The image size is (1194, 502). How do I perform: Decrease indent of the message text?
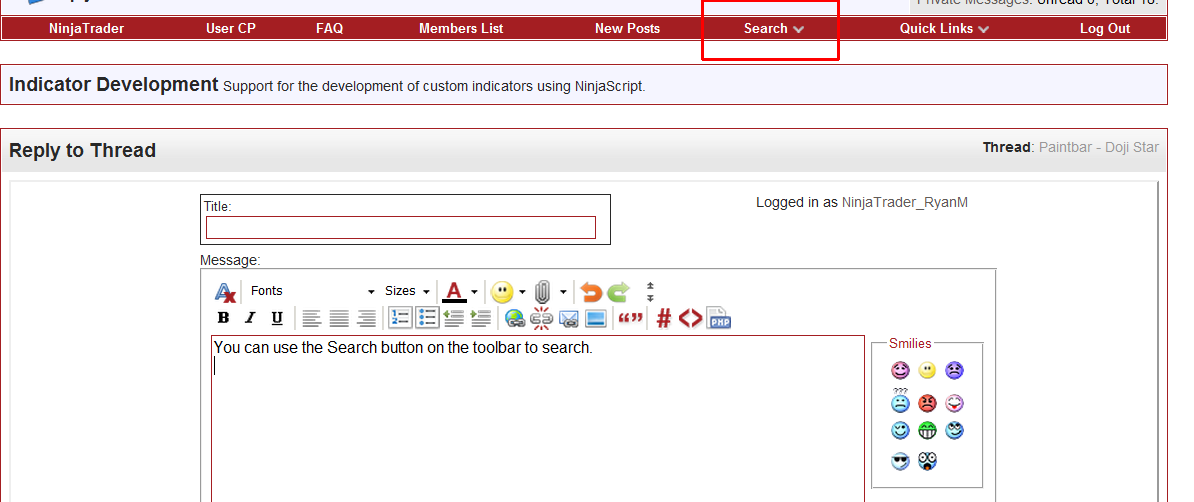[x=454, y=318]
